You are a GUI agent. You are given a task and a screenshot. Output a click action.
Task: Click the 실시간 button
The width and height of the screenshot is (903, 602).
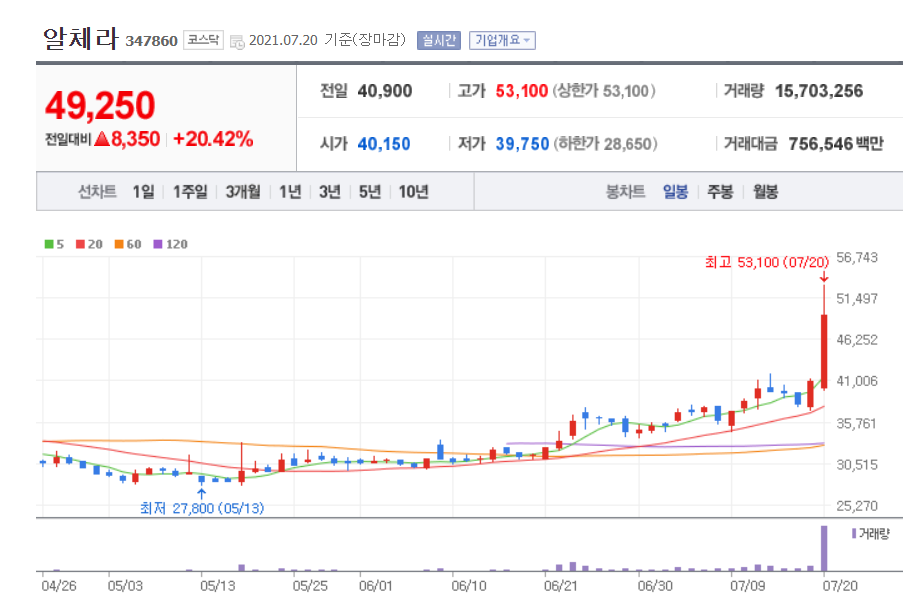439,40
